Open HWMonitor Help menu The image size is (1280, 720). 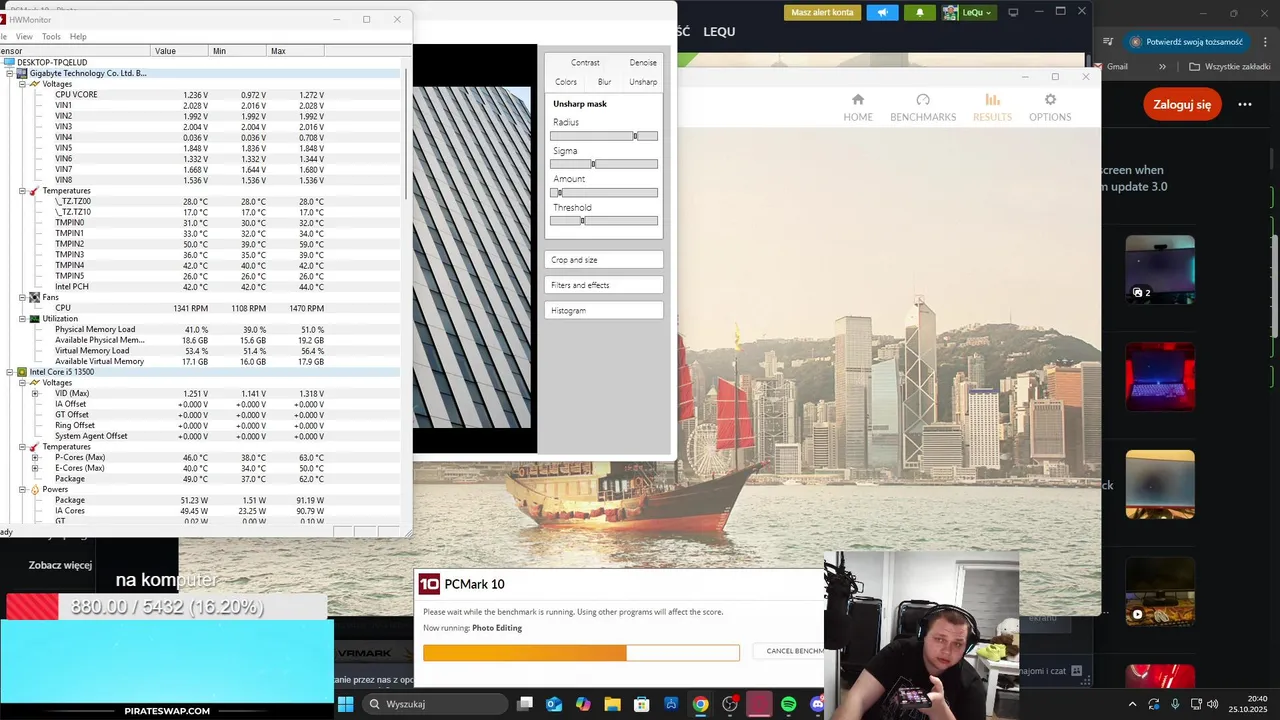tap(78, 36)
